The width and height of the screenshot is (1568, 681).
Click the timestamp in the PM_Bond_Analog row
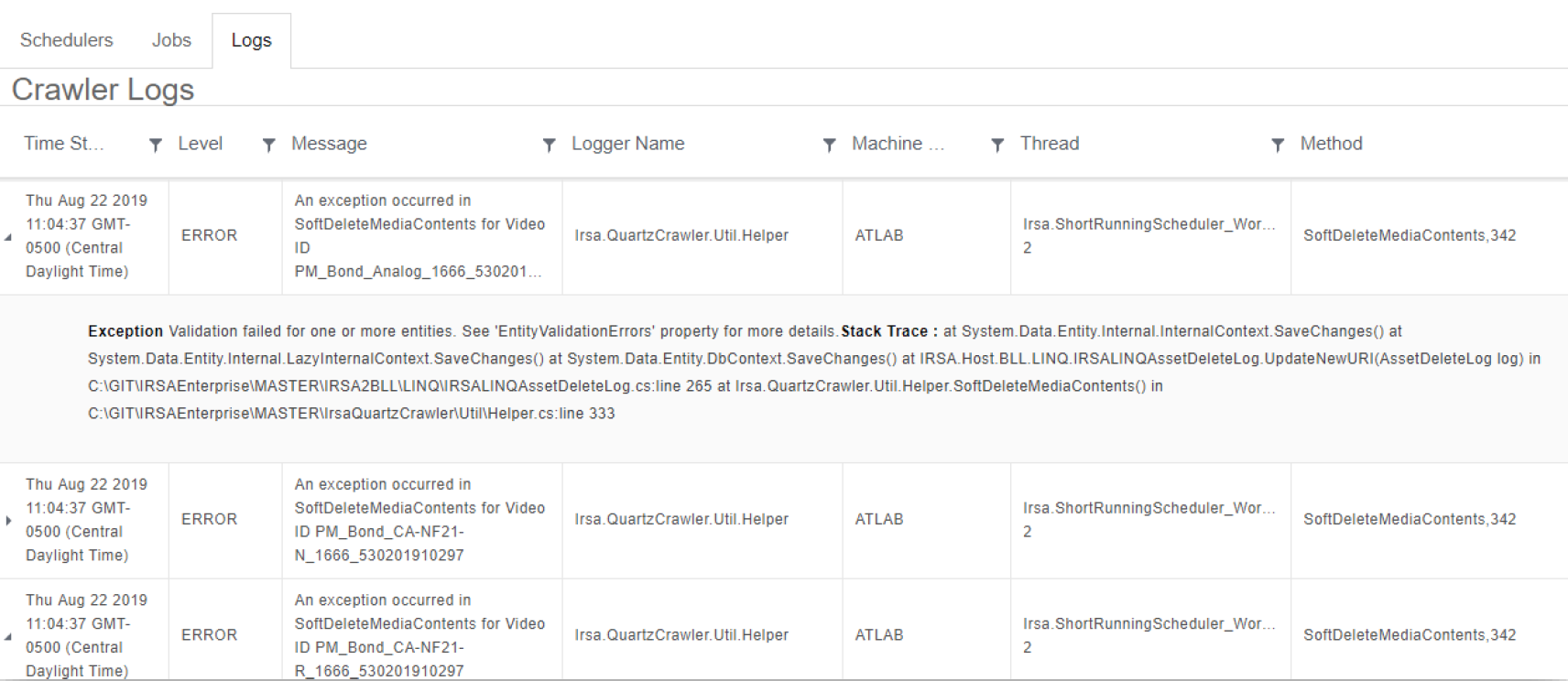click(86, 236)
